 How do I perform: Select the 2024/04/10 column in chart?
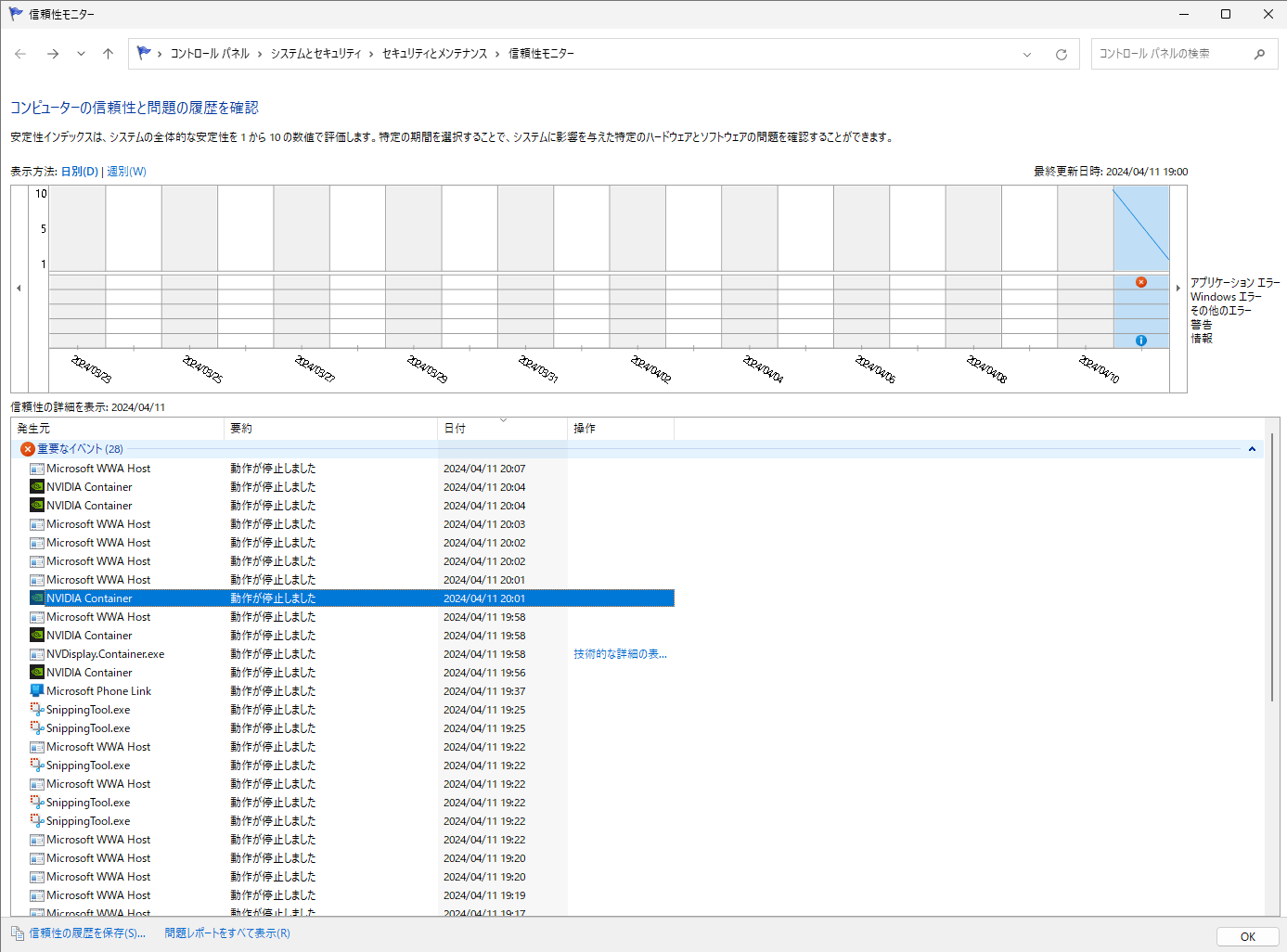click(1086, 267)
